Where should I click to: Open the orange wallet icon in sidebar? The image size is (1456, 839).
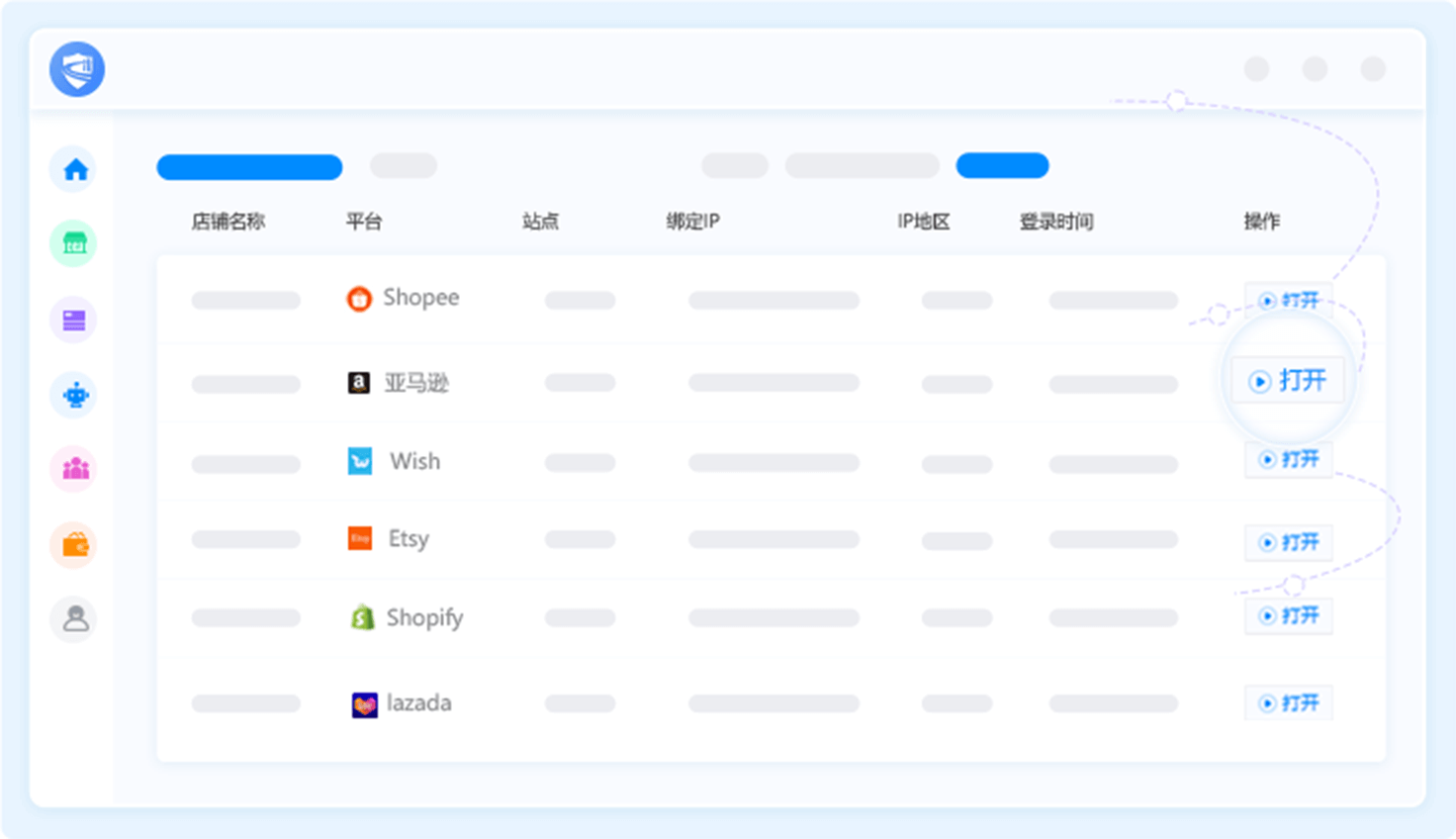coord(74,544)
